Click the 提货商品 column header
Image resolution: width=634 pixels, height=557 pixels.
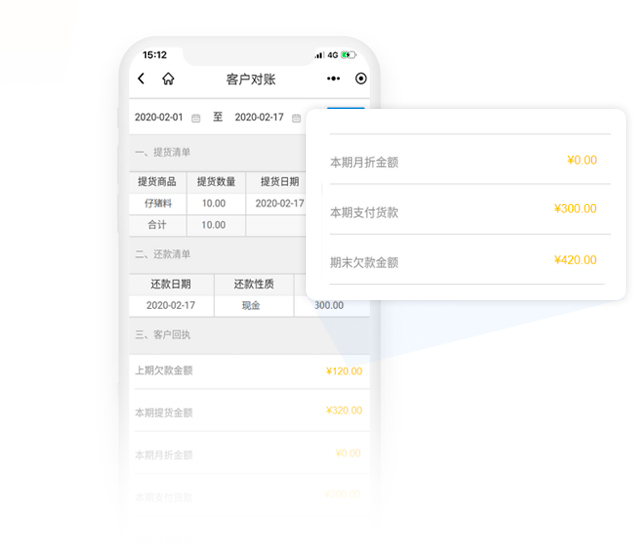coord(158,181)
